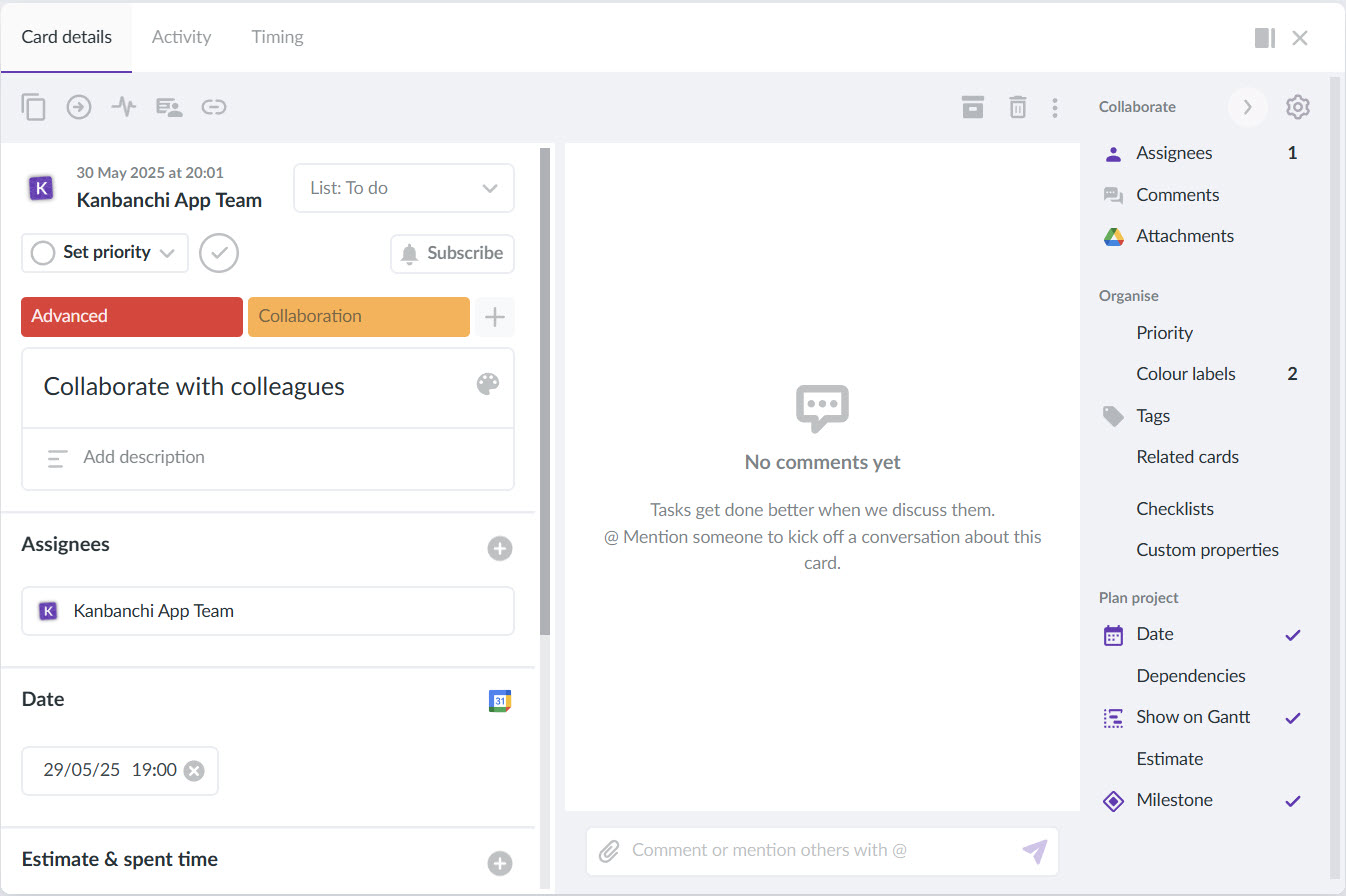Send comment with paper plane icon
The width and height of the screenshot is (1346, 896).
point(1035,851)
